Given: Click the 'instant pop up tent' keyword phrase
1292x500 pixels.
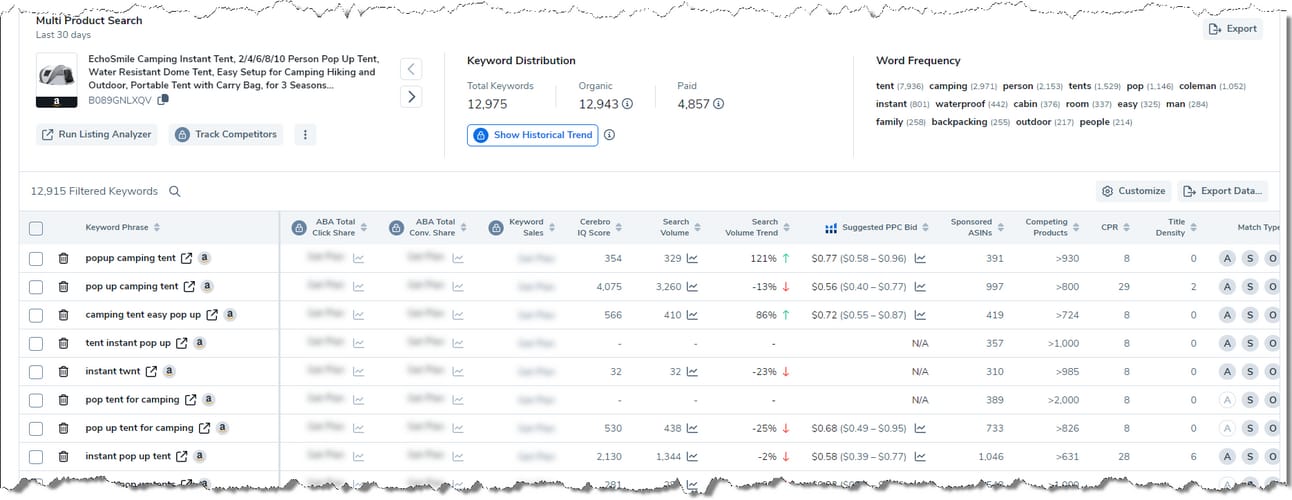Looking at the screenshot, I should click(128, 457).
